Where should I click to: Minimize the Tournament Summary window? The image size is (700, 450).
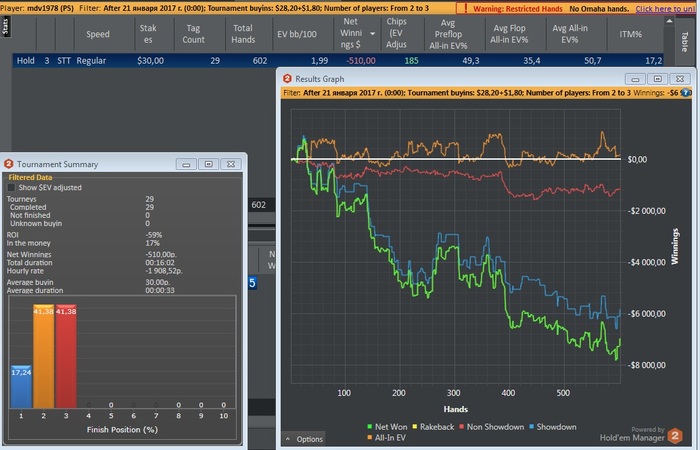pyautogui.click(x=186, y=164)
